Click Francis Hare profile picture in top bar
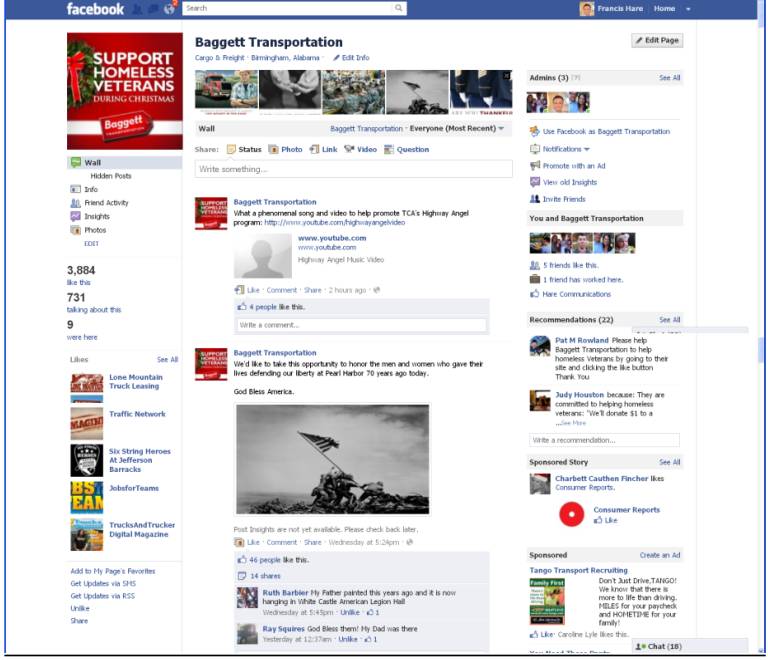 (x=586, y=8)
